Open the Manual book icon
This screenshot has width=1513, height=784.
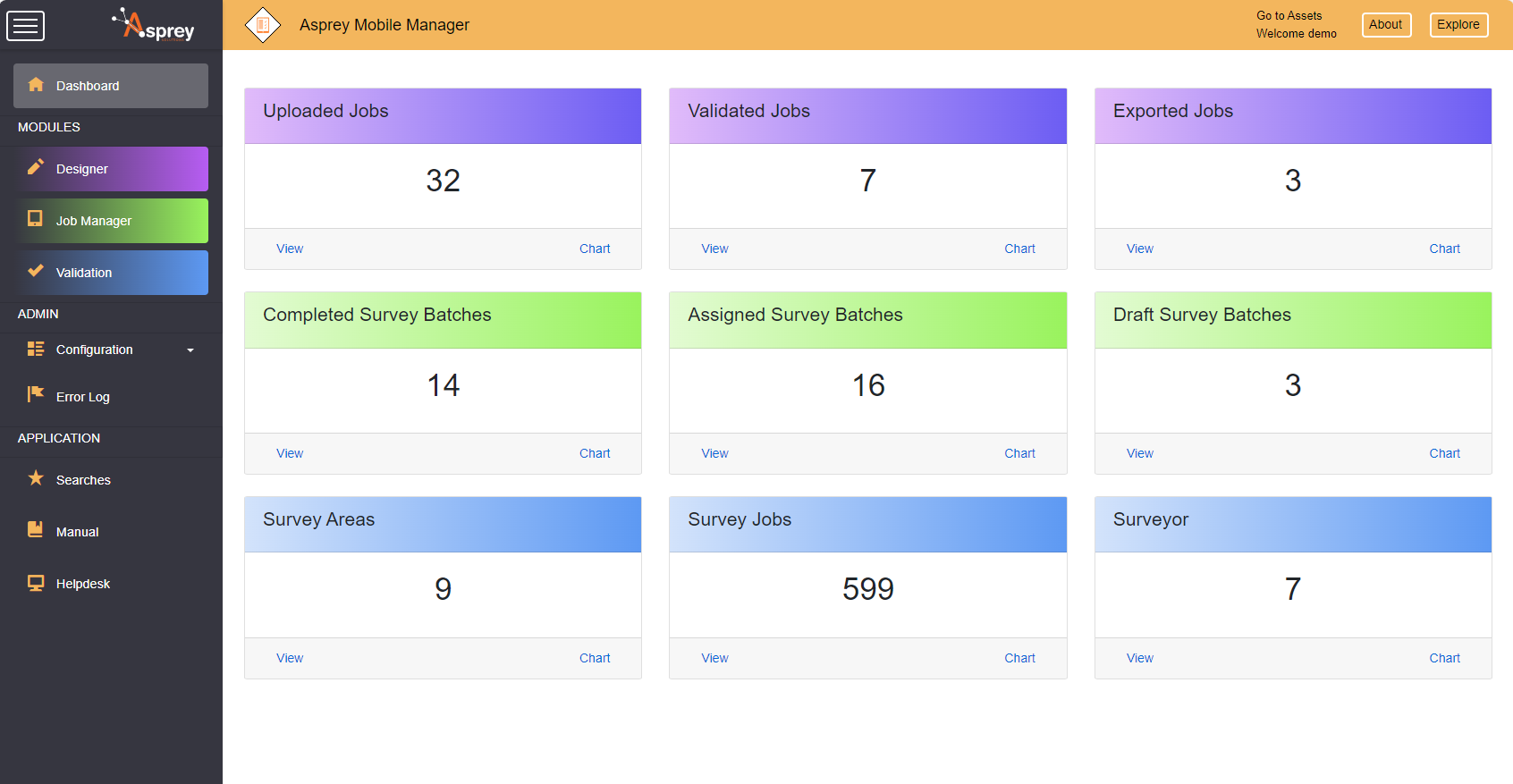tap(36, 530)
